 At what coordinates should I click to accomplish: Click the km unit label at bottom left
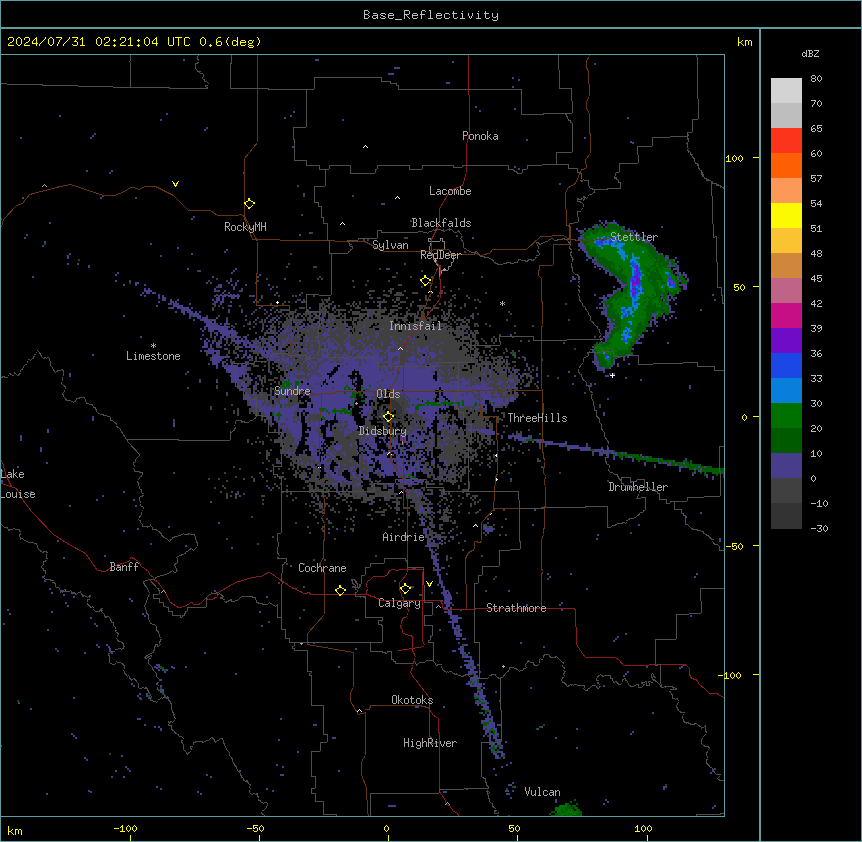click(x=14, y=831)
